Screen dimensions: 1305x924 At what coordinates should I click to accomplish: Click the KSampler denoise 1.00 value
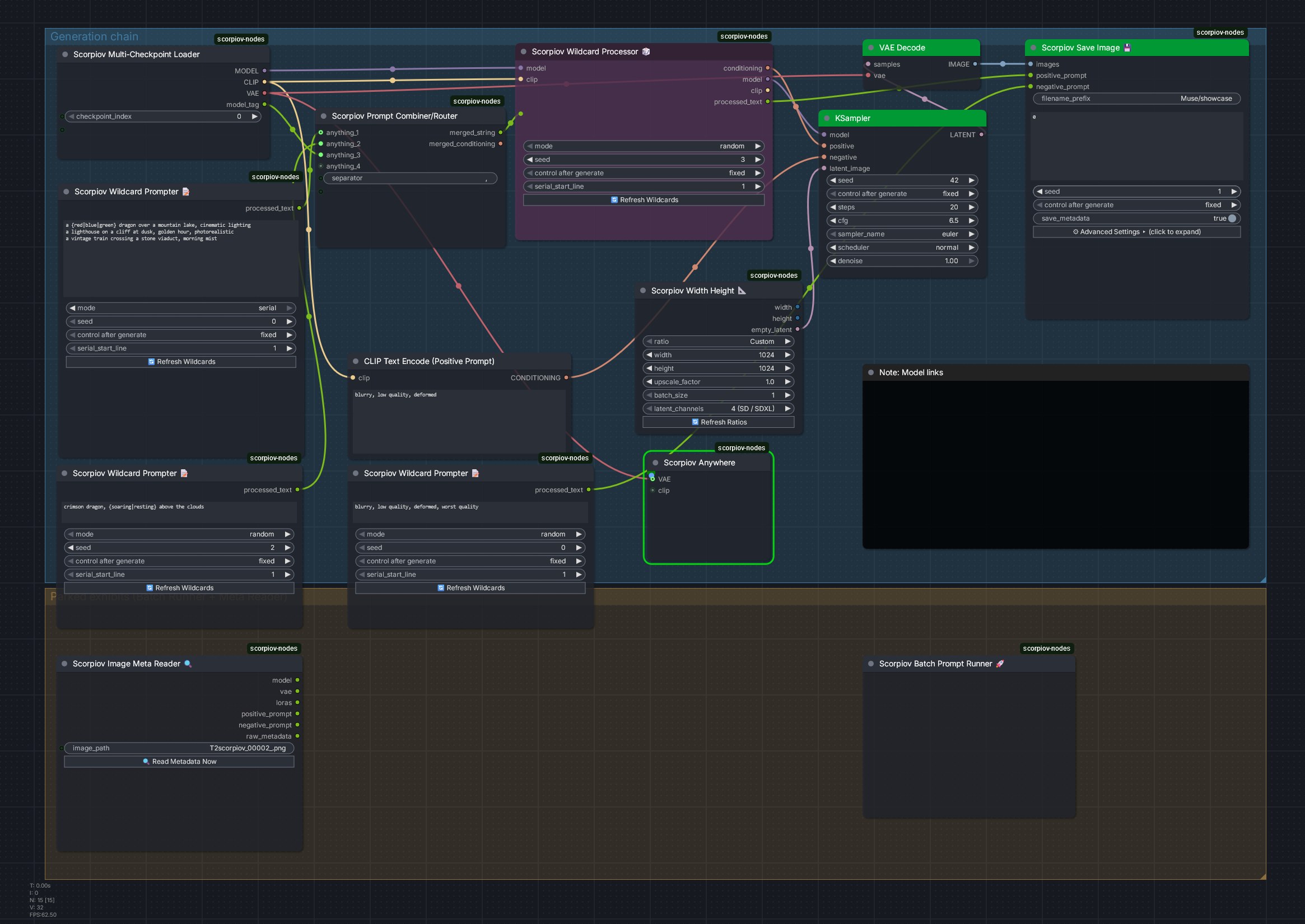point(951,261)
